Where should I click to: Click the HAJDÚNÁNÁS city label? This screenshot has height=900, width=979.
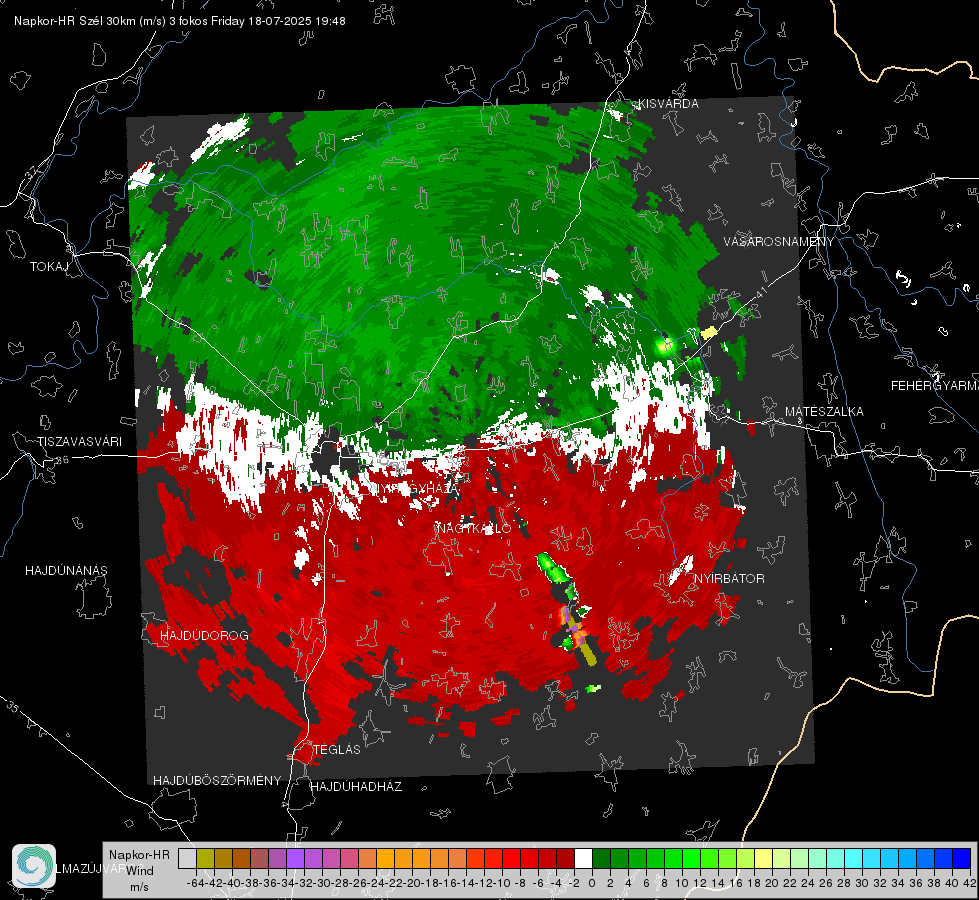point(66,570)
